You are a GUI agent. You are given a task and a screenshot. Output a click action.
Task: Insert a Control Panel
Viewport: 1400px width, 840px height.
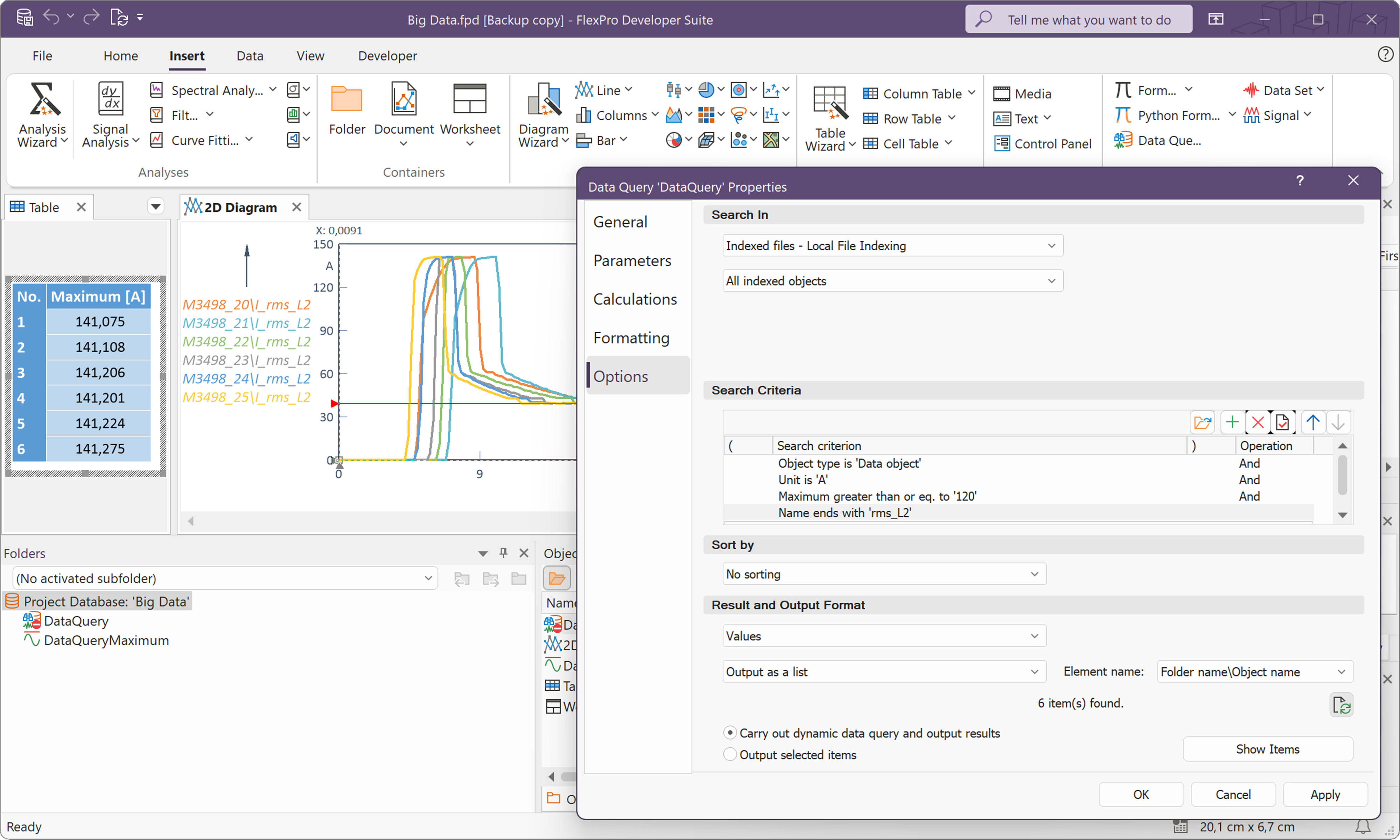coord(1042,143)
